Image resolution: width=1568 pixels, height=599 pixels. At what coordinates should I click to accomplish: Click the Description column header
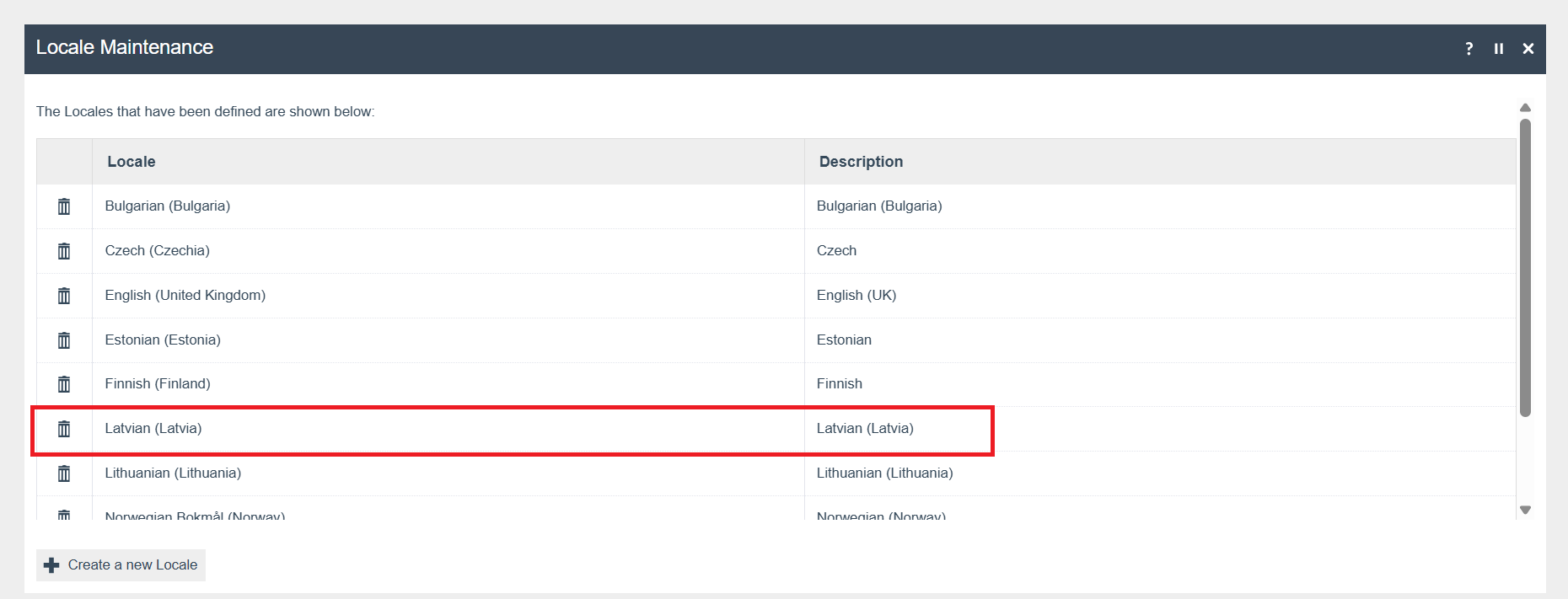coord(861,162)
